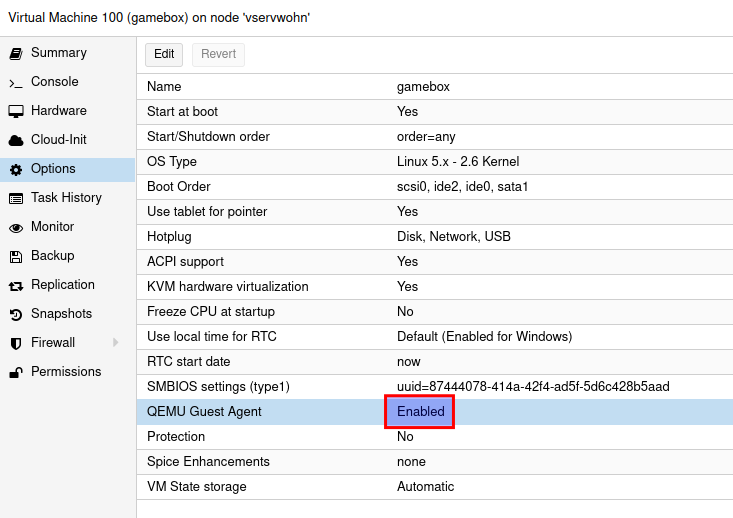
Task: Open the Console terminal icon
Action: 16,82
